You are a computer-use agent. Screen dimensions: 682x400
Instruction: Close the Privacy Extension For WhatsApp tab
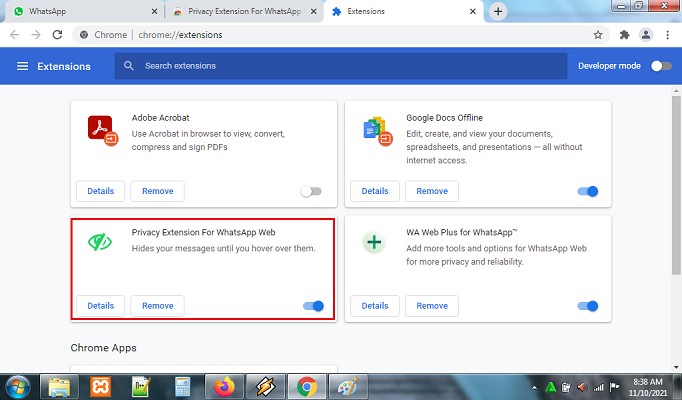click(313, 11)
